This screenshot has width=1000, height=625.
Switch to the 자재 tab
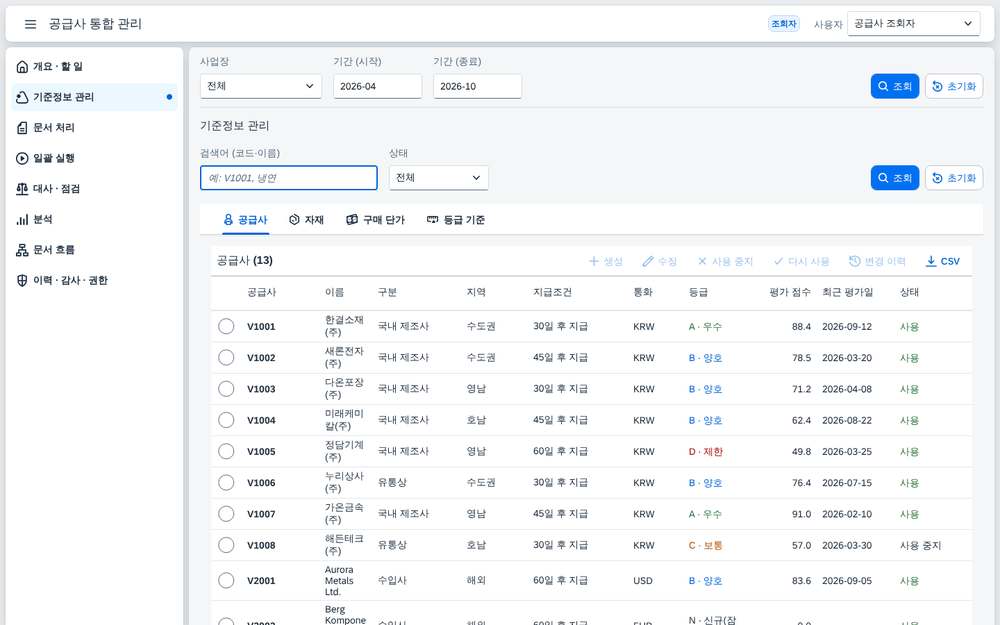(x=307, y=220)
